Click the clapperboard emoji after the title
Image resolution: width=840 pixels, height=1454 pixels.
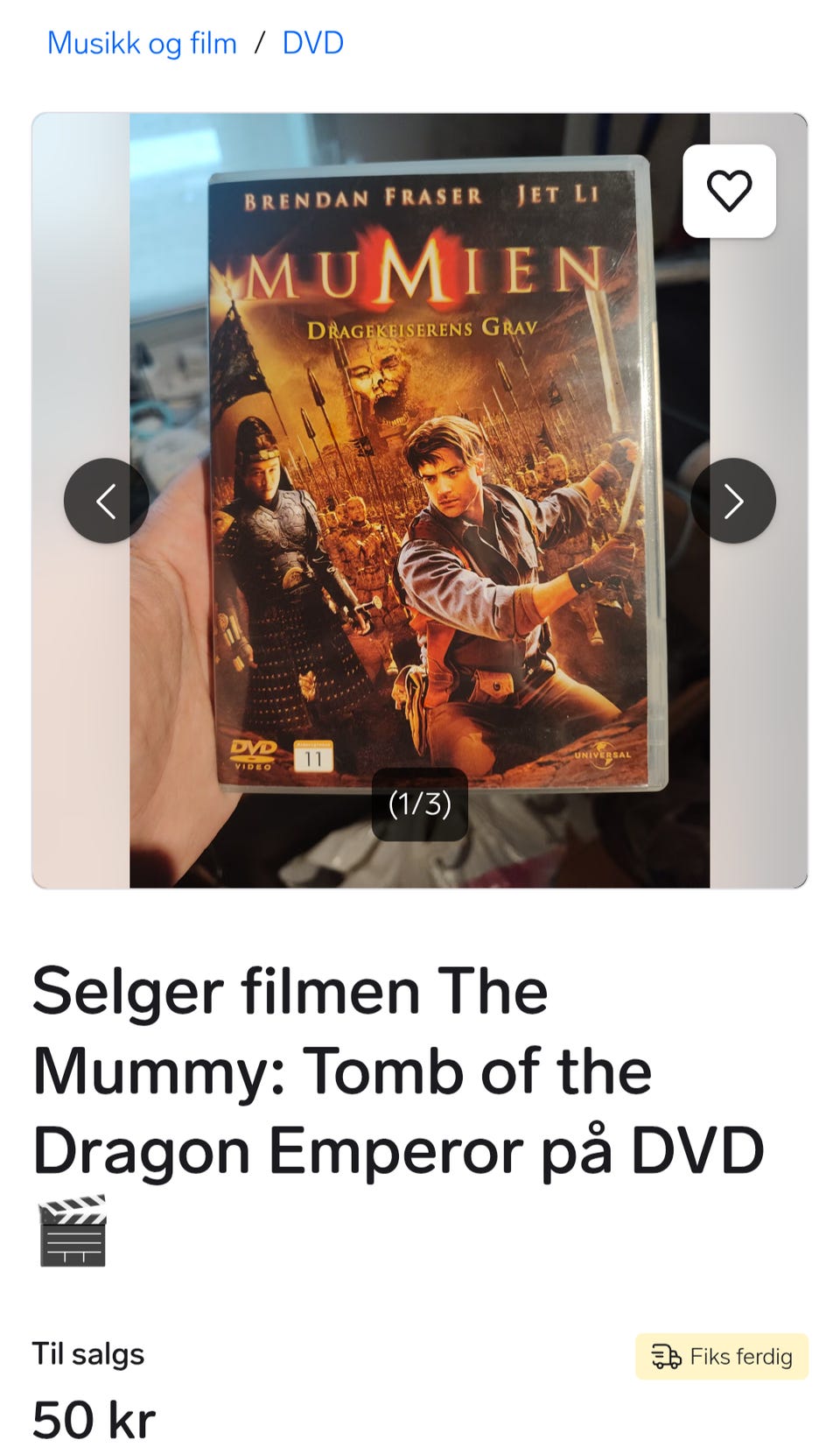click(x=73, y=1230)
